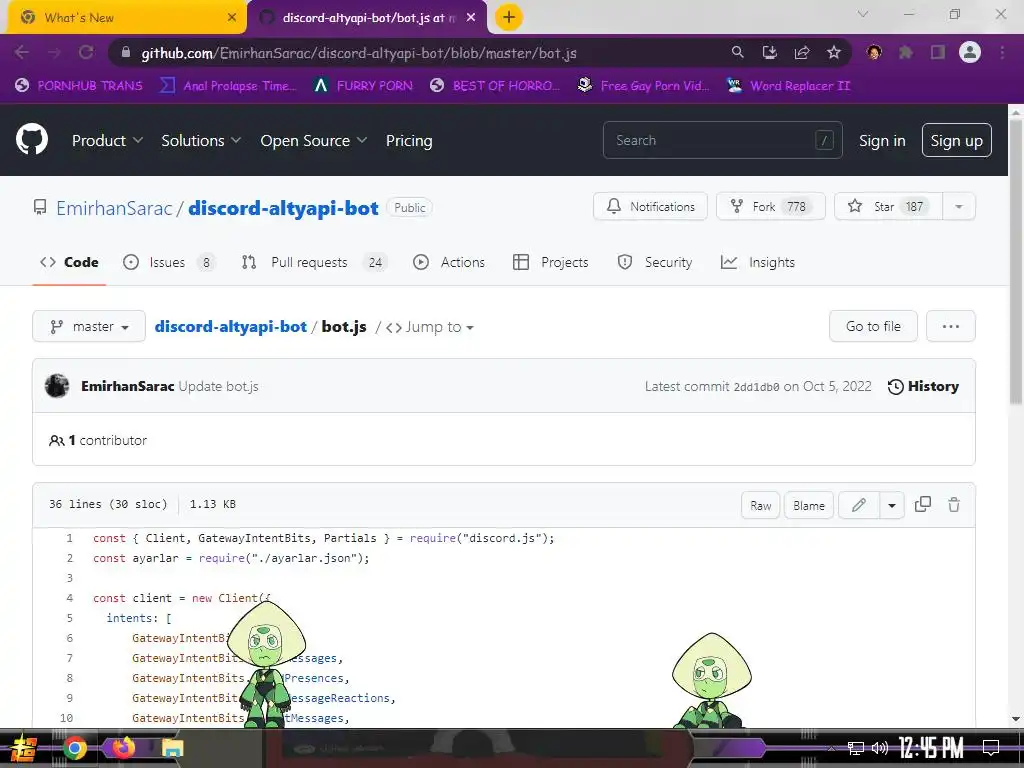Image resolution: width=1024 pixels, height=768 pixels.
Task: Open the Word Replacer II bookmark
Action: [788, 86]
